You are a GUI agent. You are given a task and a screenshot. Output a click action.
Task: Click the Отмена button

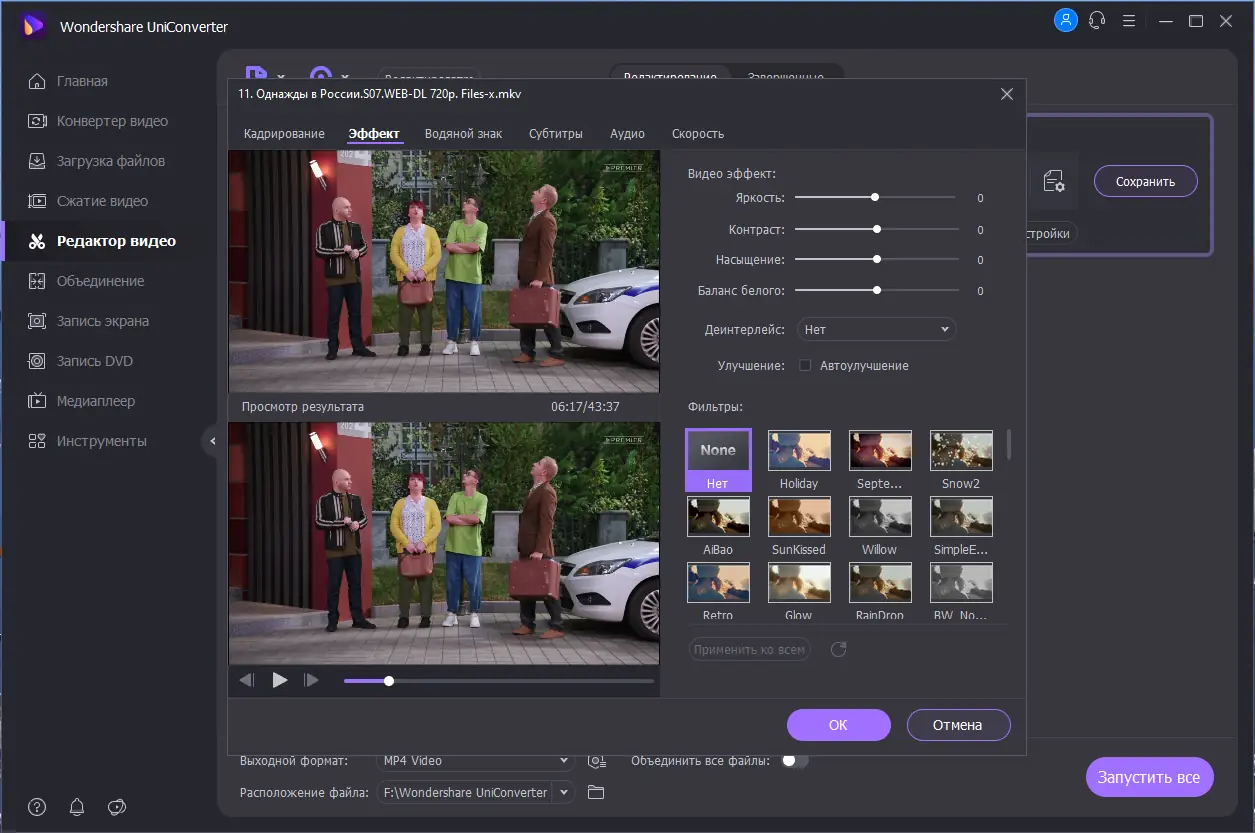(x=958, y=725)
